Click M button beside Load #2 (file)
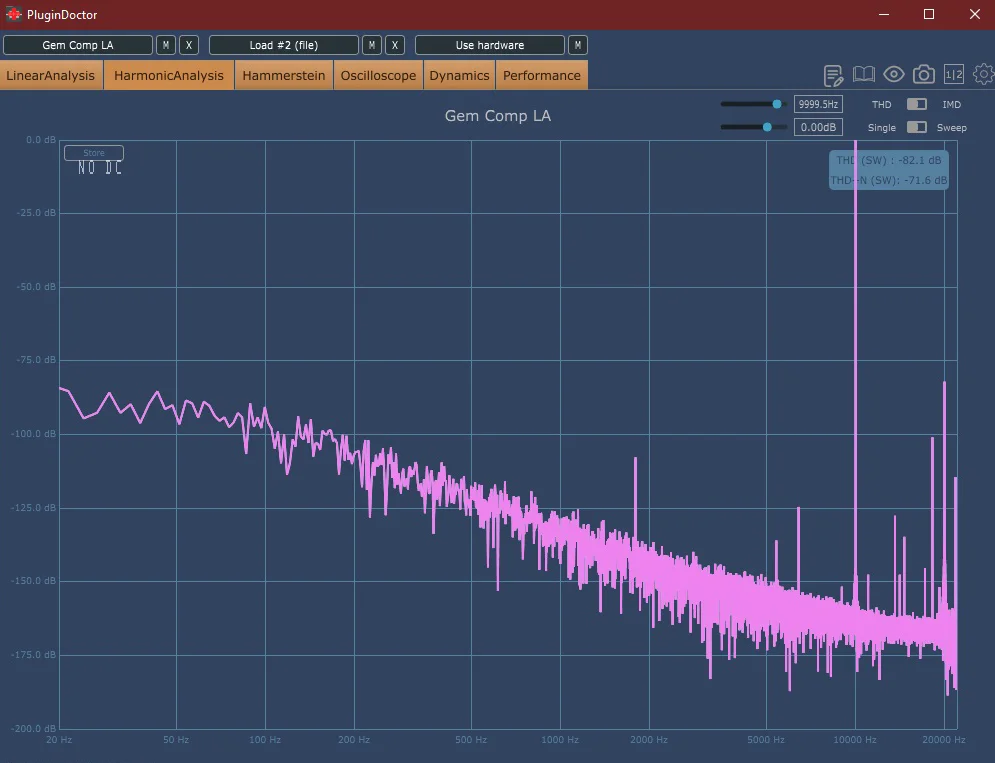 371,45
